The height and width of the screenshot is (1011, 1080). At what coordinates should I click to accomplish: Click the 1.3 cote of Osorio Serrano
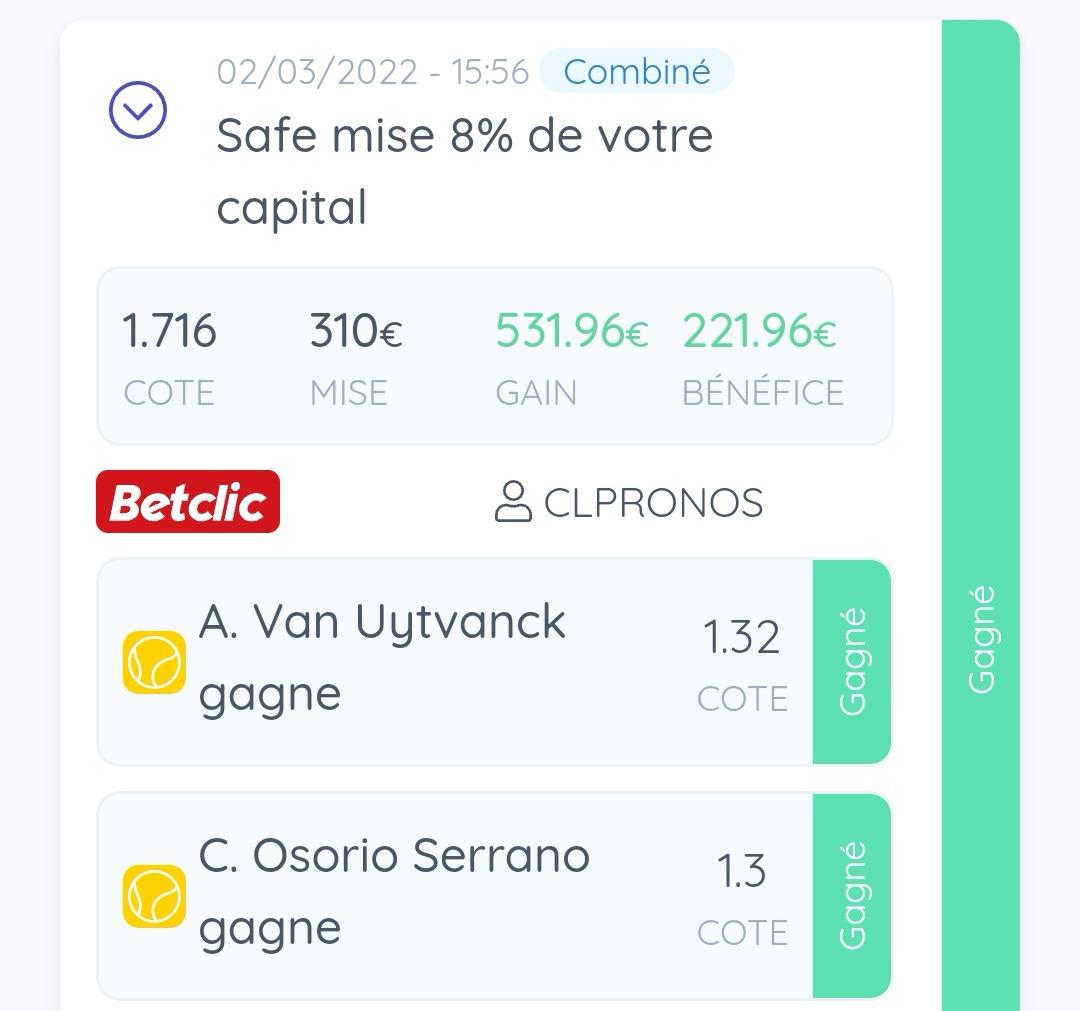[x=742, y=871]
